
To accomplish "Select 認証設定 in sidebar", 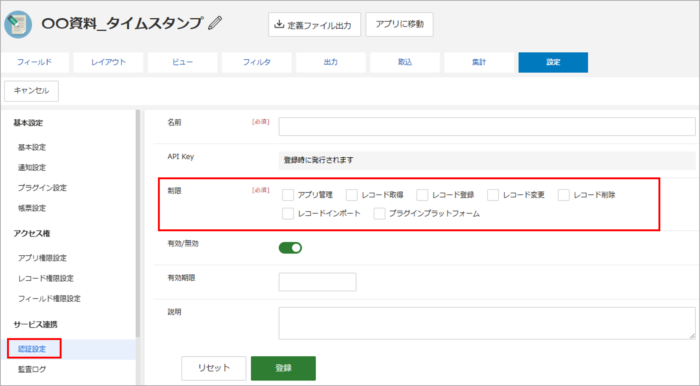I will [x=32, y=349].
